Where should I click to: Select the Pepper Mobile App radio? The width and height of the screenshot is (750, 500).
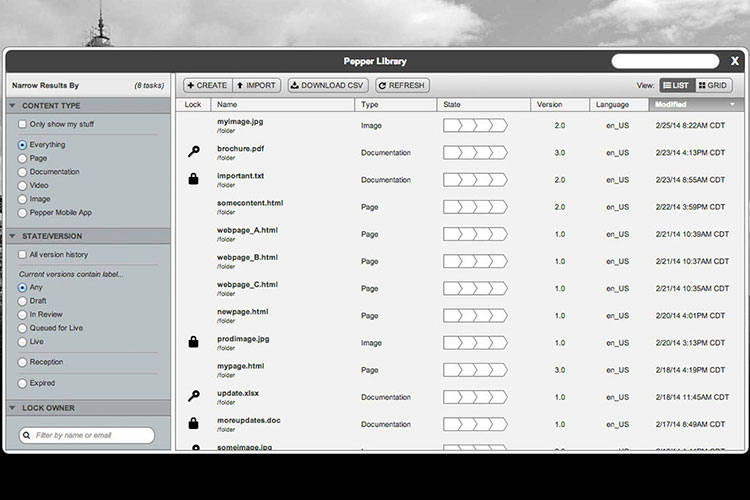click(x=22, y=213)
